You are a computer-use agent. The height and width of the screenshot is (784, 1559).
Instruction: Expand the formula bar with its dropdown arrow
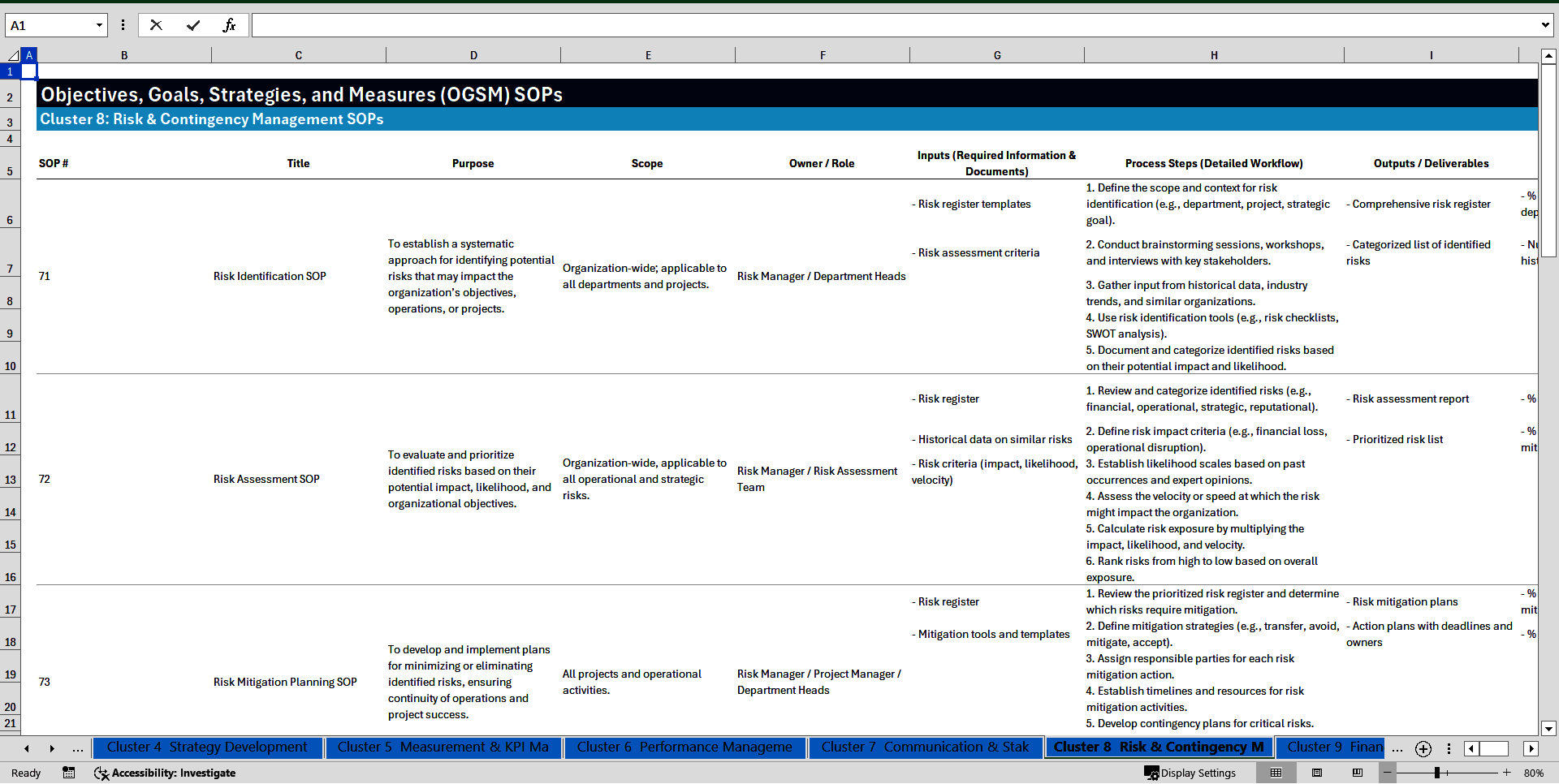pyautogui.click(x=1545, y=24)
